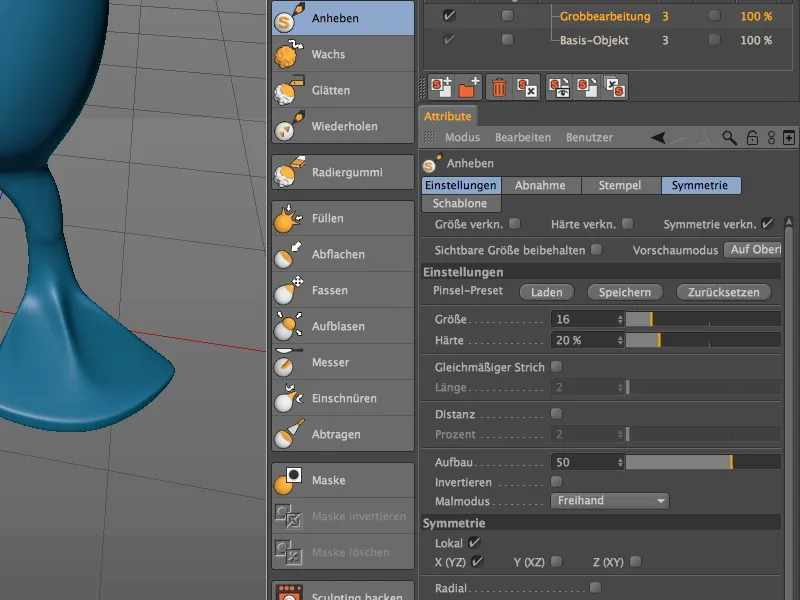The image size is (800, 600).
Task: Activate the Wiederholen brush
Action: tap(343, 126)
